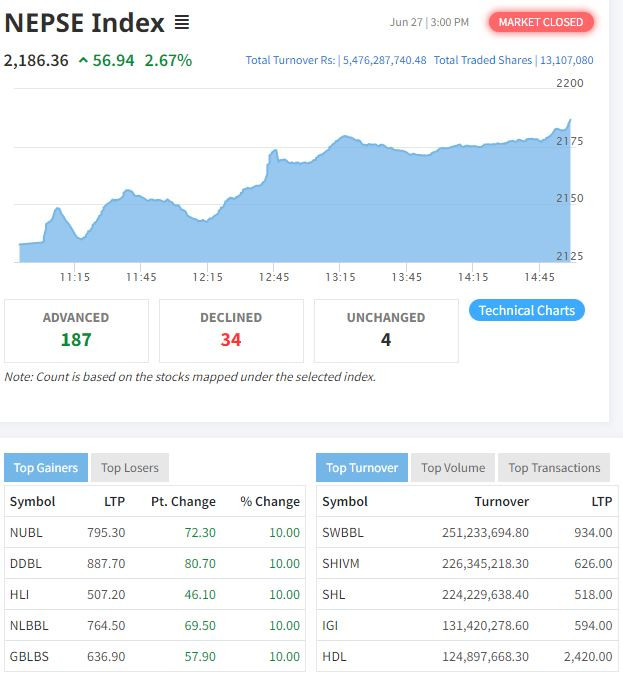Viewport: 623px width, 683px height.
Task: Select the Top Turnover tab
Action: [x=362, y=468]
